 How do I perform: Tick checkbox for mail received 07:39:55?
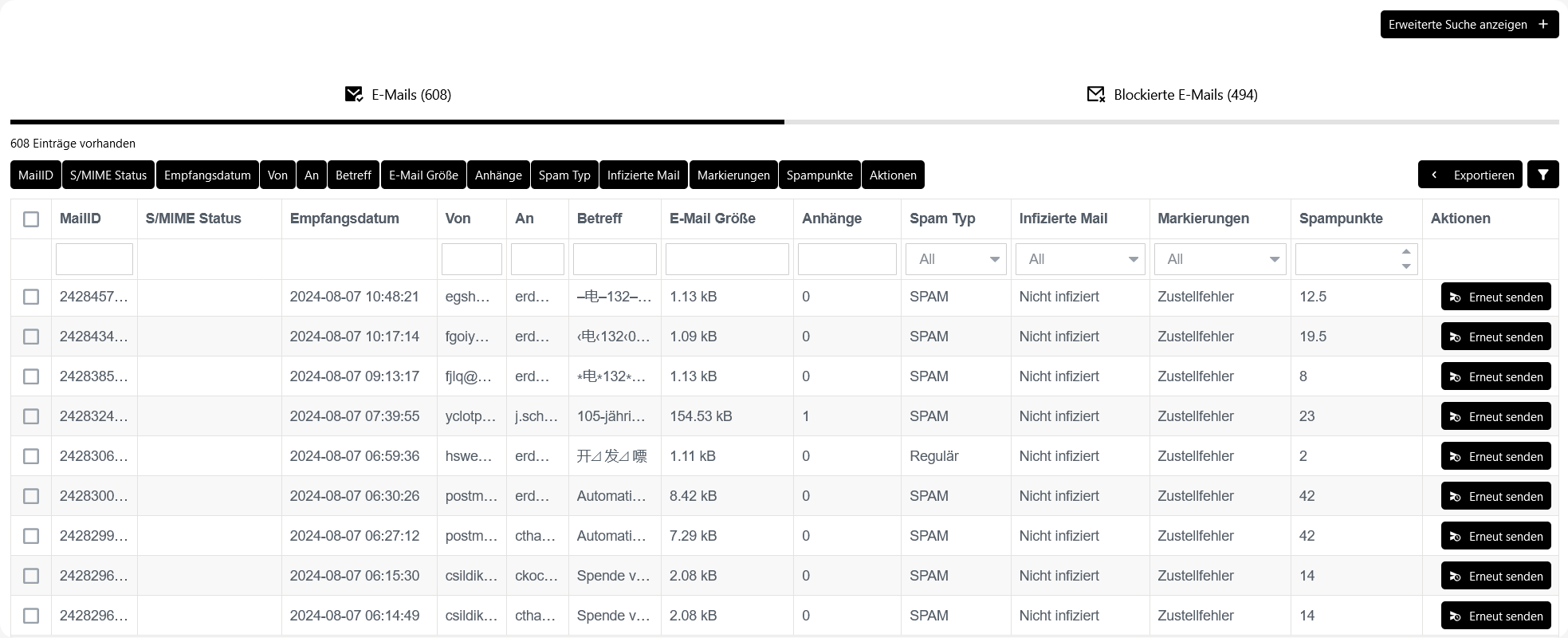pyautogui.click(x=31, y=416)
